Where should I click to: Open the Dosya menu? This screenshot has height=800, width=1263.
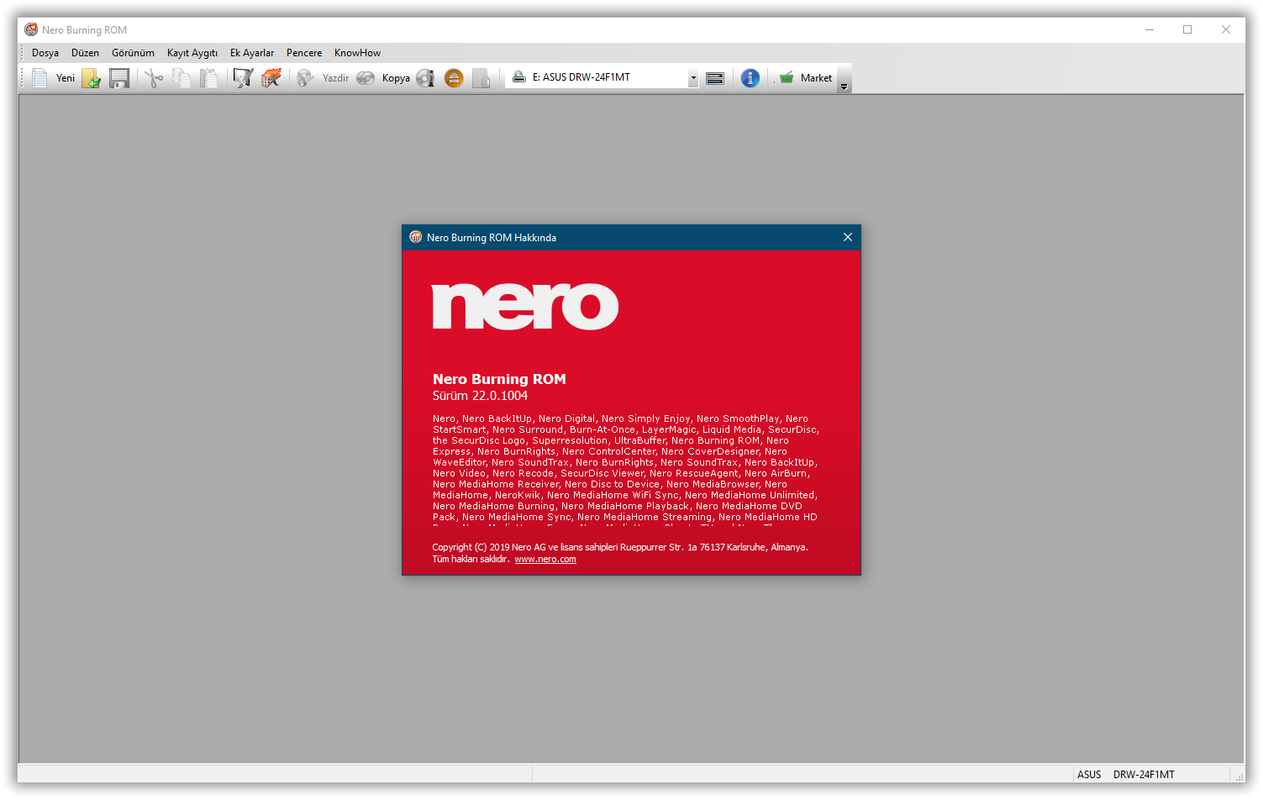(45, 53)
